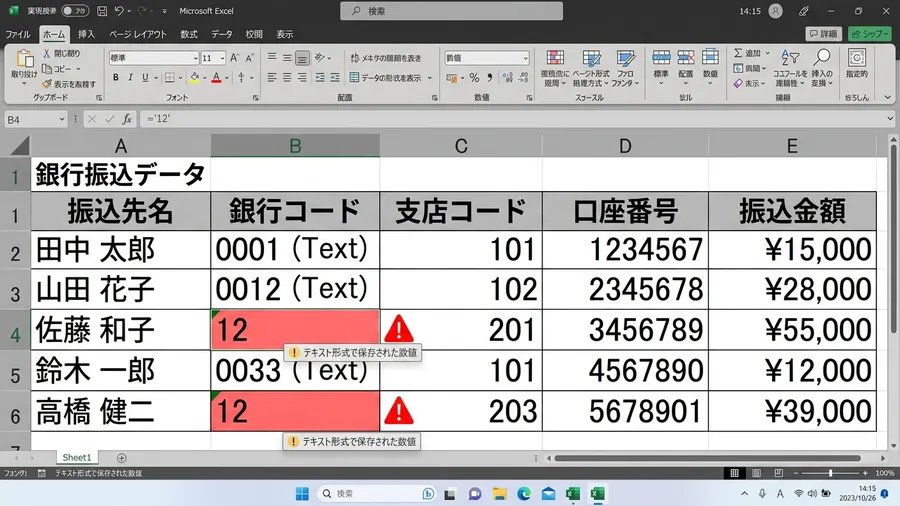The height and width of the screenshot is (506, 900).
Task: Toggle Align Left for text
Action: pyautogui.click(x=272, y=77)
